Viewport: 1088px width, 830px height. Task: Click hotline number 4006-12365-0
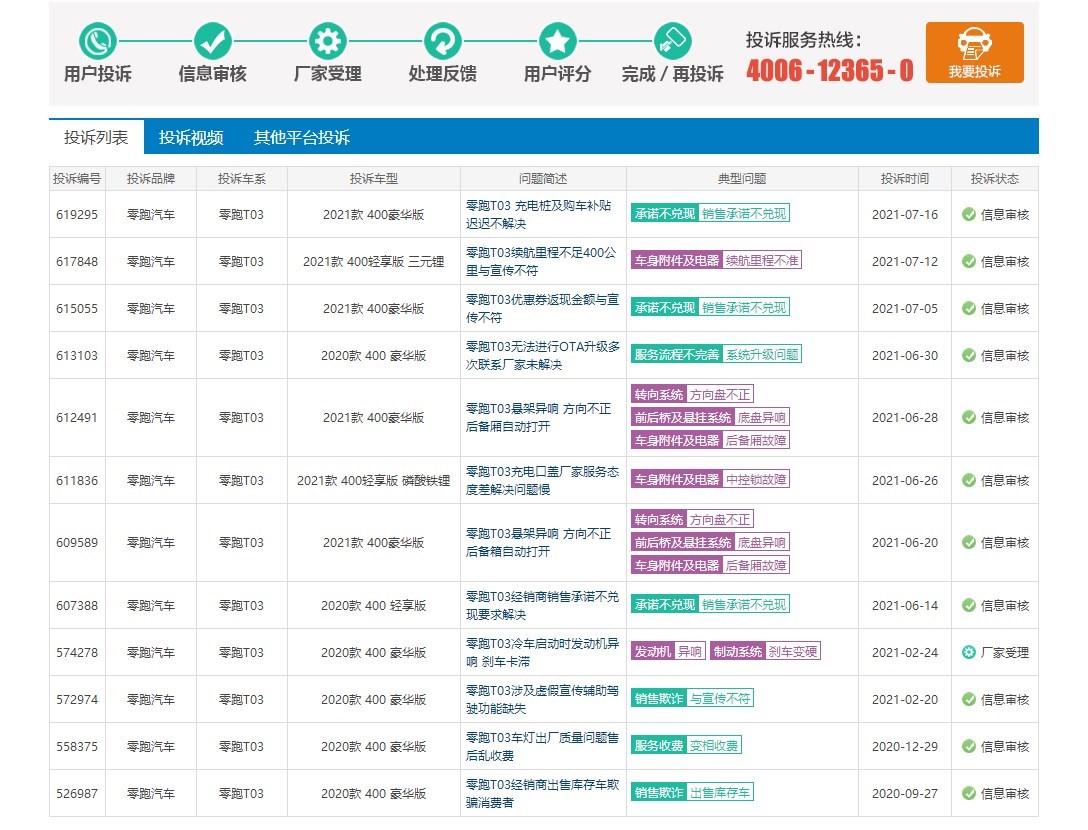830,70
